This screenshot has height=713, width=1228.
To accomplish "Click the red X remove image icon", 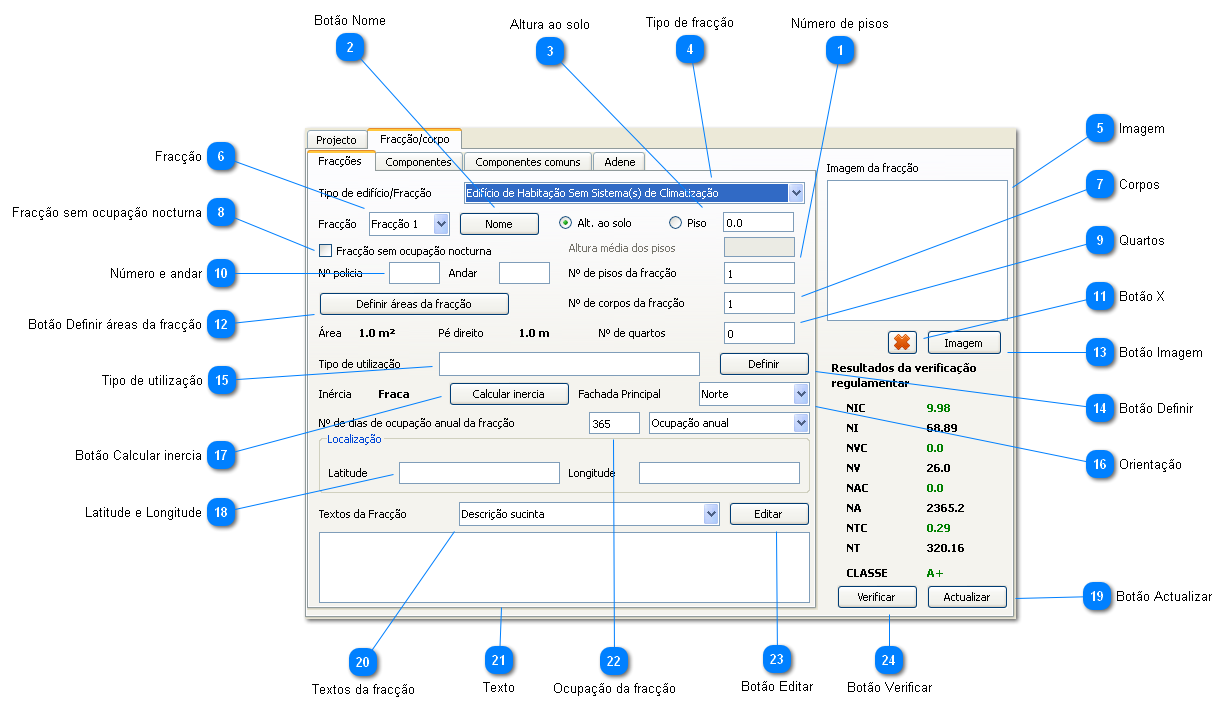I will [902, 342].
